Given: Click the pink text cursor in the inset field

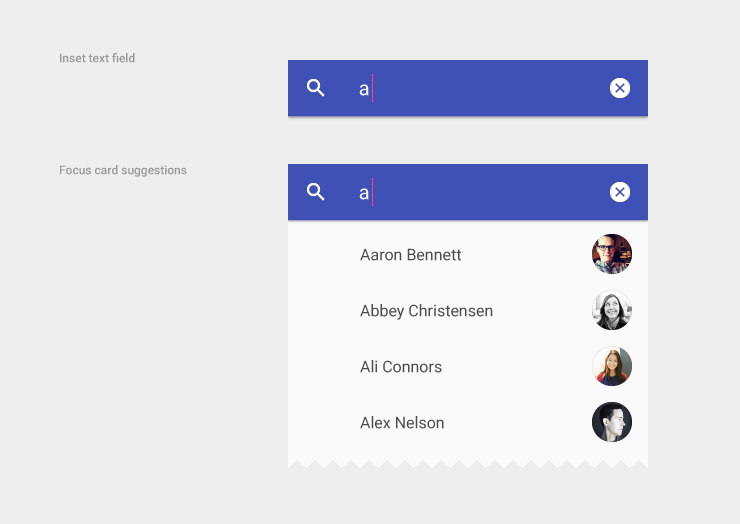Looking at the screenshot, I should [373, 88].
